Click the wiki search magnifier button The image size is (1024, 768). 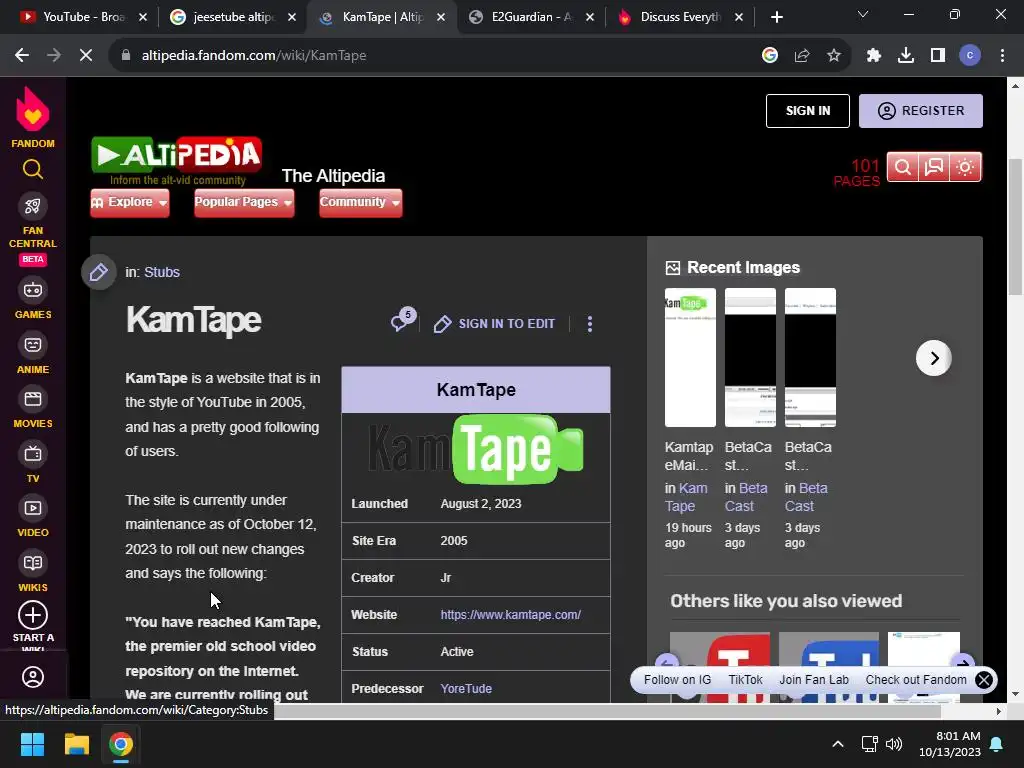tap(903, 167)
